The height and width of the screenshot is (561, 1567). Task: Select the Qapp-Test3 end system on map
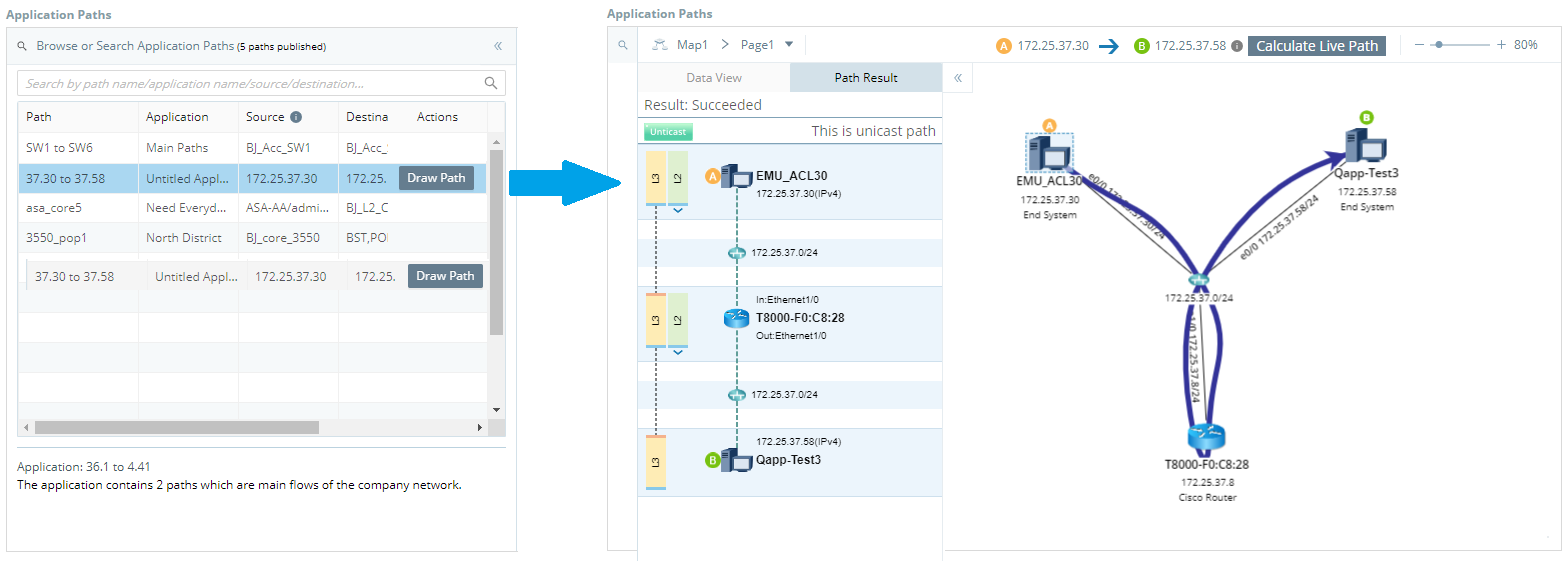pyautogui.click(x=1364, y=146)
